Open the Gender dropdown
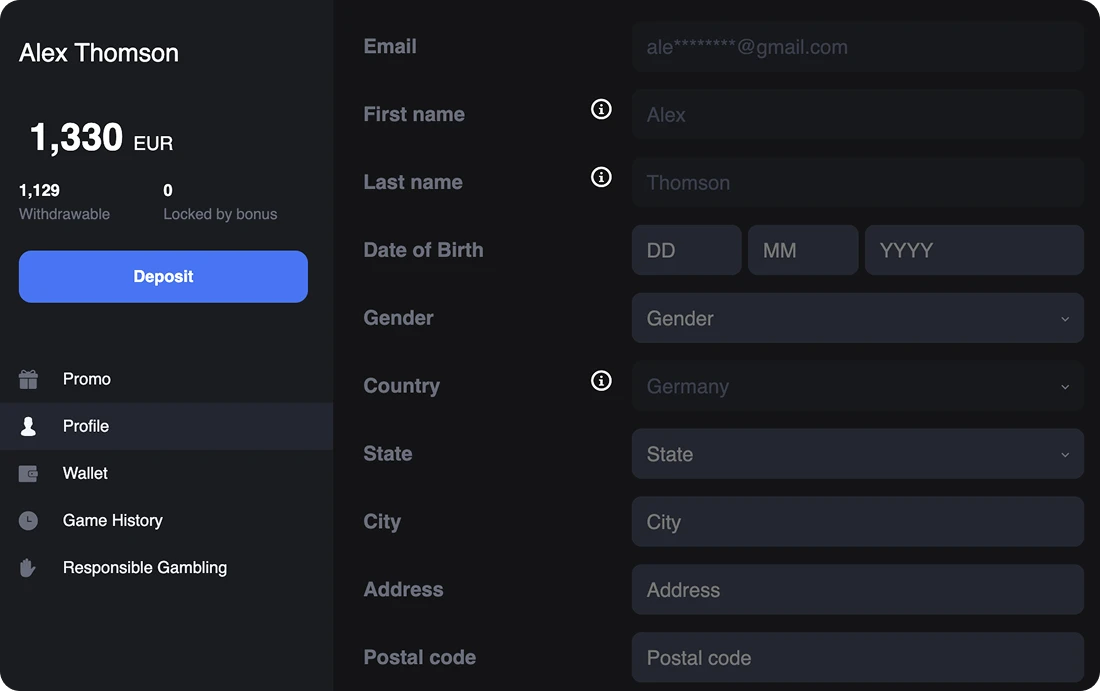Image resolution: width=1100 pixels, height=691 pixels. [857, 318]
